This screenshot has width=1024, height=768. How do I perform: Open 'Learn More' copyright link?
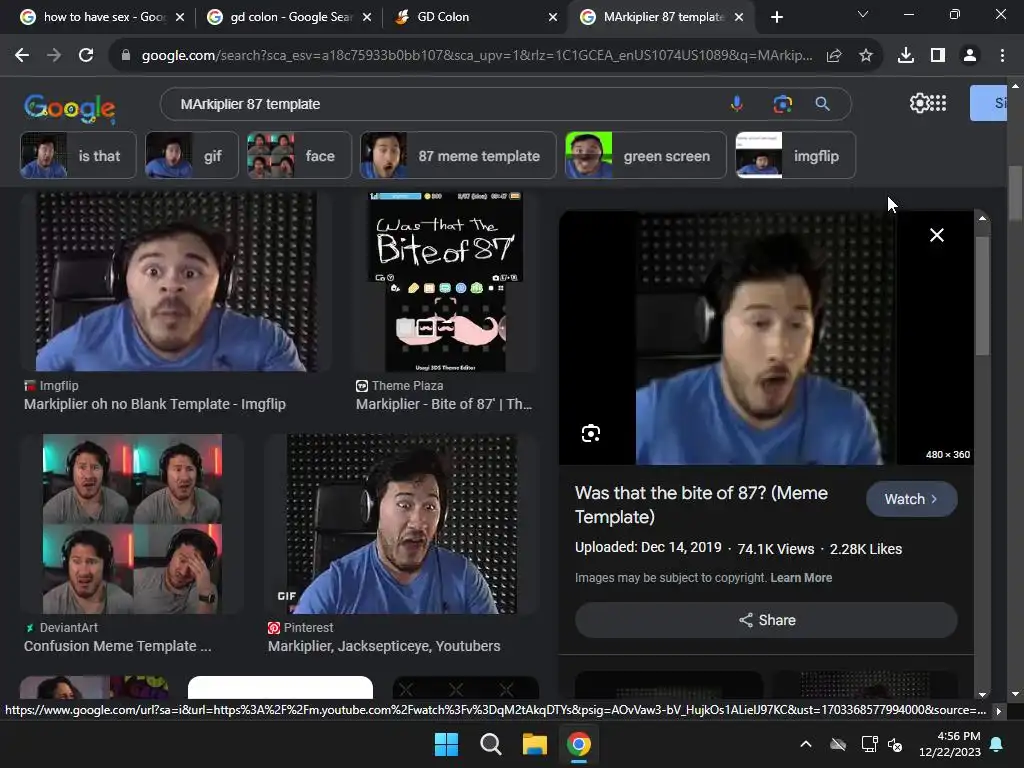801,577
